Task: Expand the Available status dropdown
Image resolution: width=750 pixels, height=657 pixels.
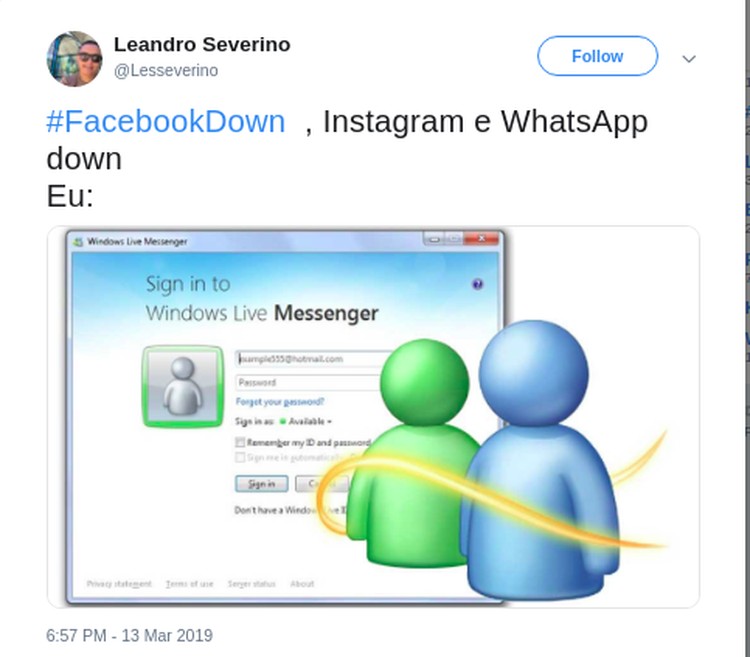Action: click(306, 421)
